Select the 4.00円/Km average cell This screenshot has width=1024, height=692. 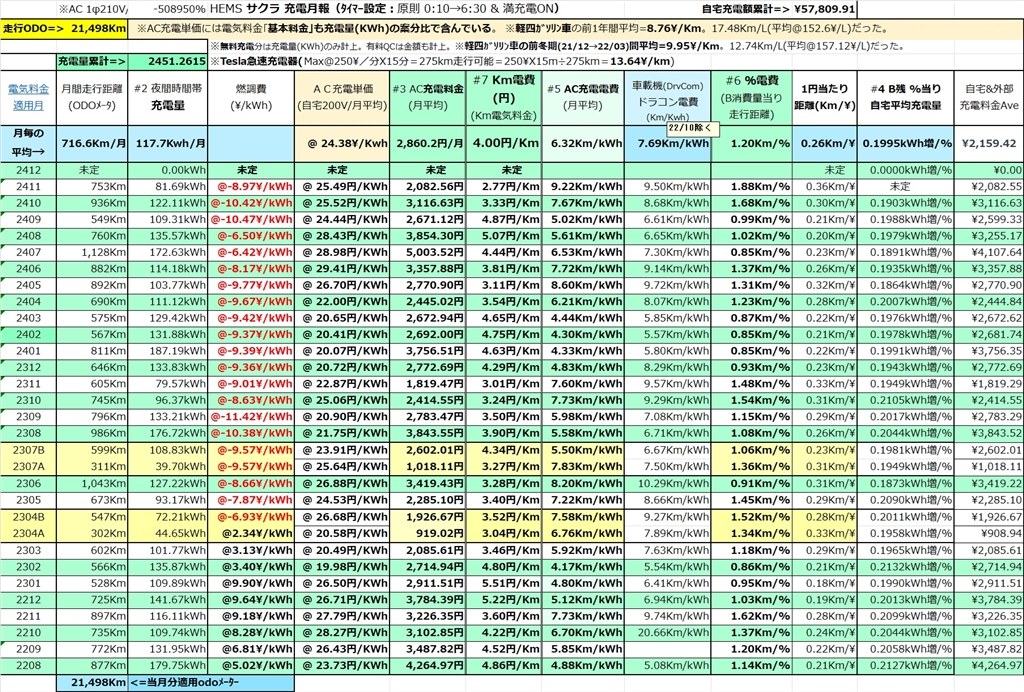[504, 143]
